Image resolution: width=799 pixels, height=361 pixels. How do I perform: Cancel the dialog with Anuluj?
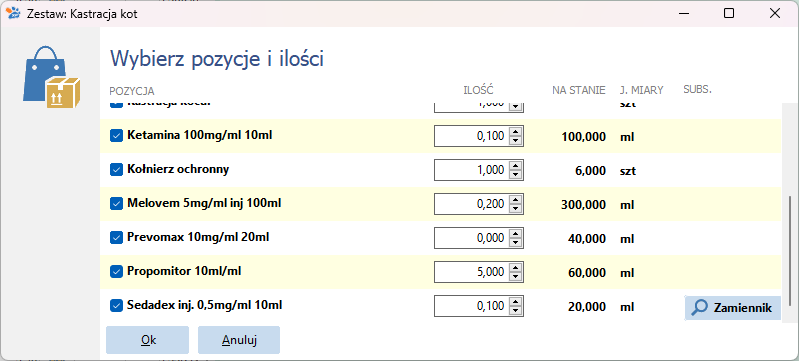pyautogui.click(x=239, y=340)
